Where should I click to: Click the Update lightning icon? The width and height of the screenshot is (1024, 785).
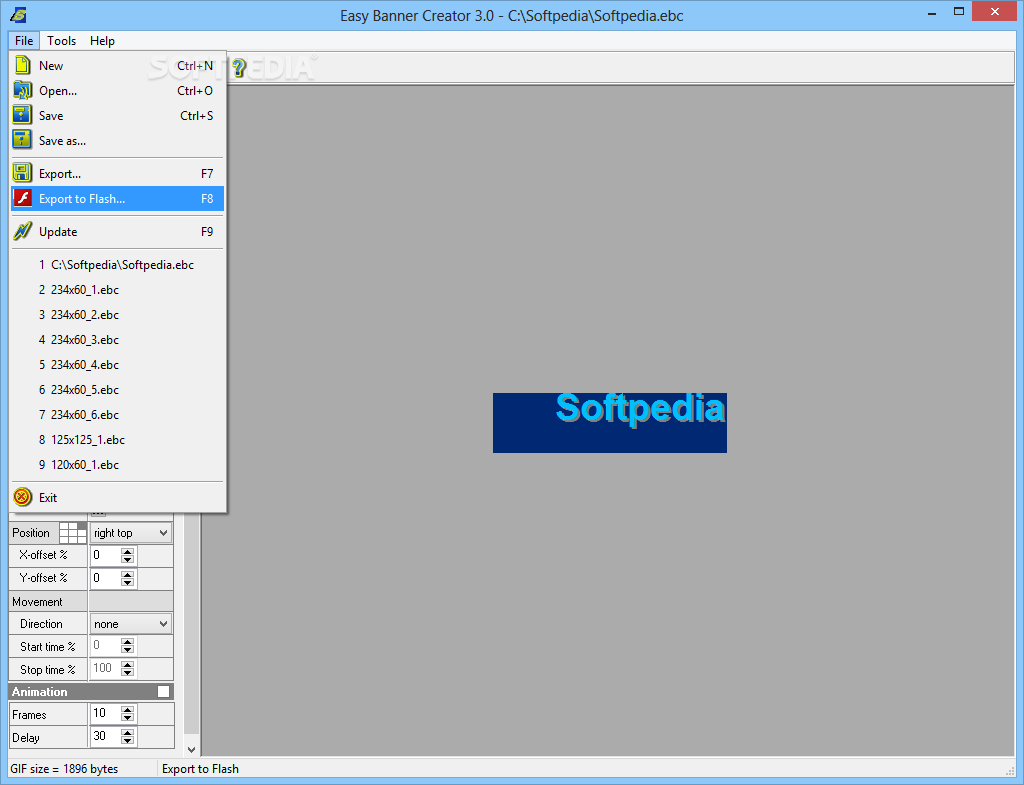[x=22, y=231]
